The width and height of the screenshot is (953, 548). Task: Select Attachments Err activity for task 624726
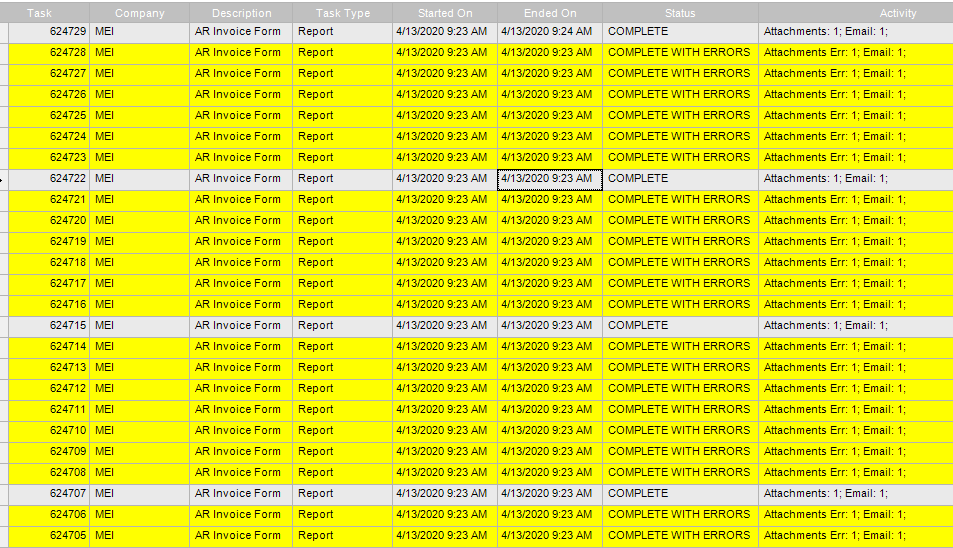click(856, 95)
